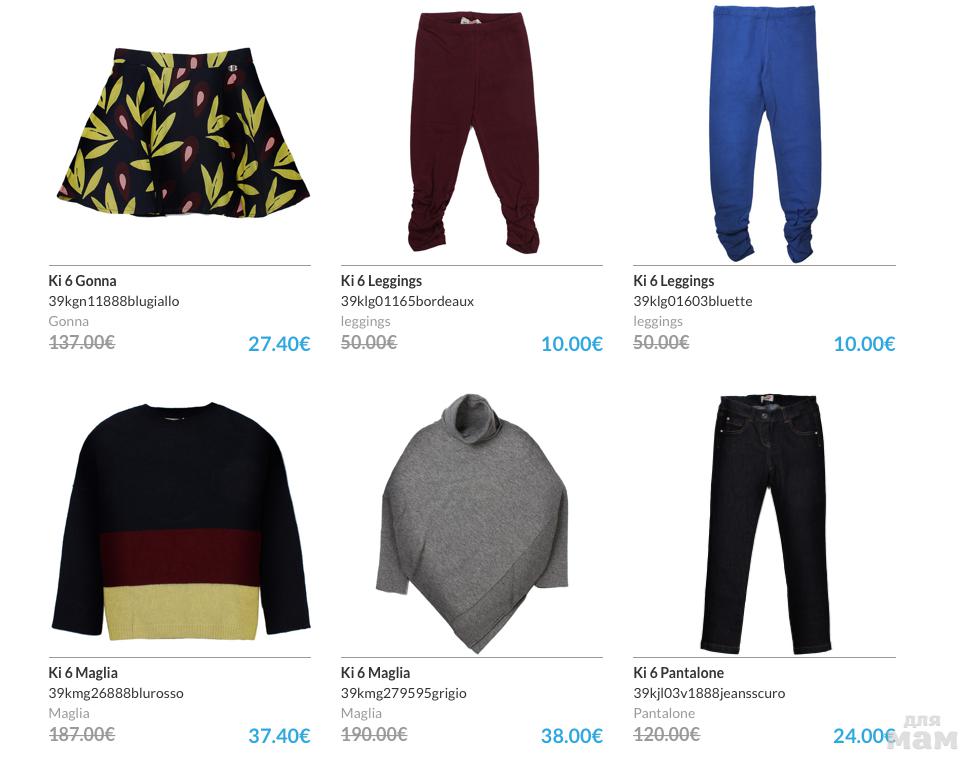Select product code 39kjl03v1888jeansscuro
The width and height of the screenshot is (973, 764).
click(709, 693)
